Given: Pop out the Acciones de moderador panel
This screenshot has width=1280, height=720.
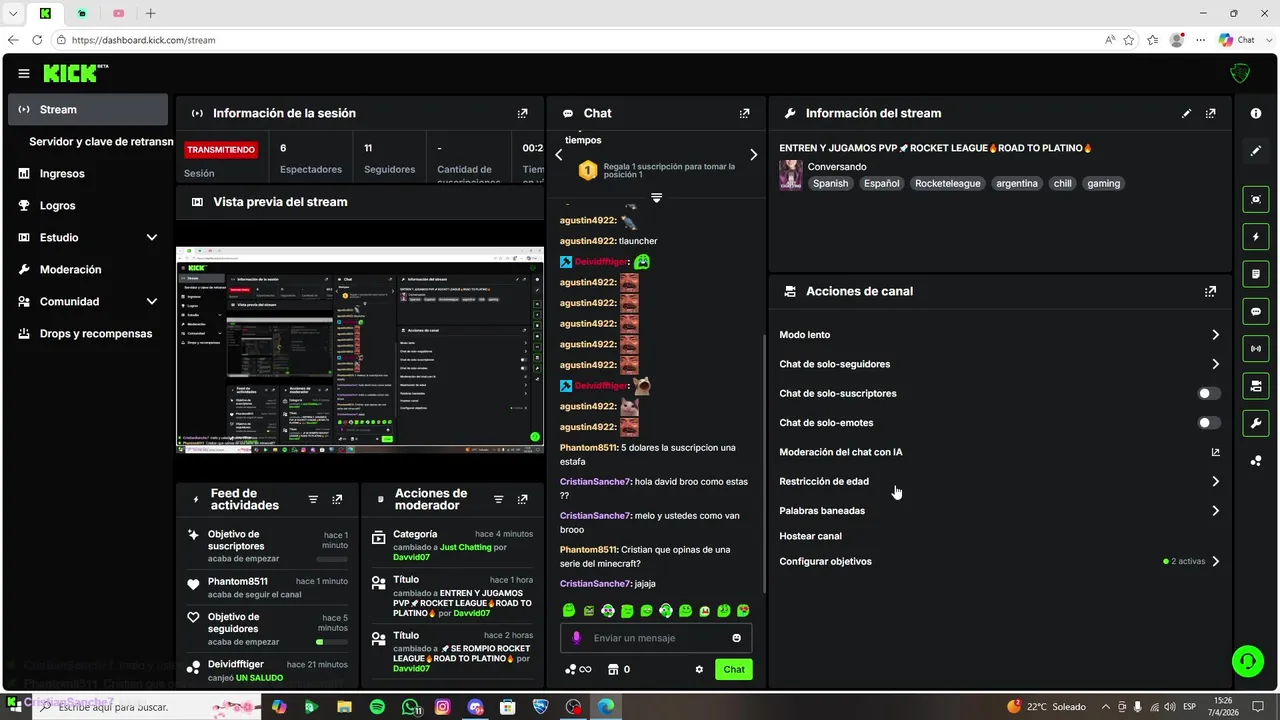Looking at the screenshot, I should [x=522, y=500].
